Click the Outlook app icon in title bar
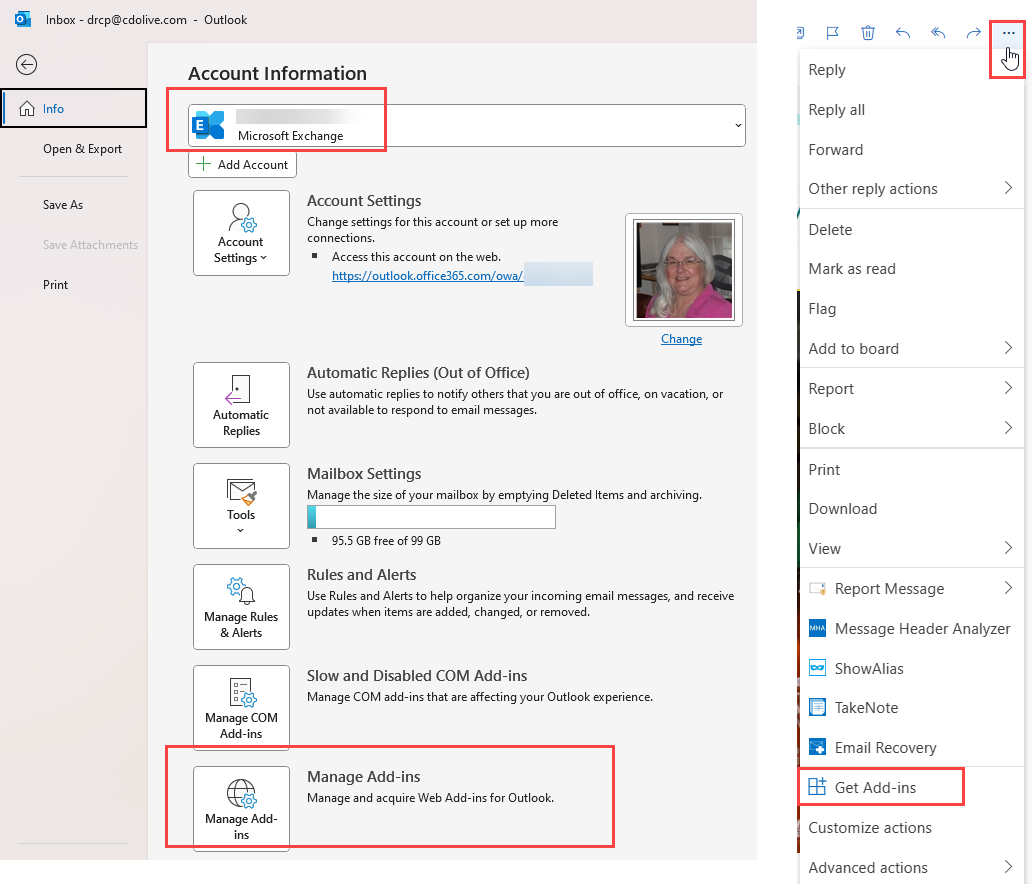This screenshot has height=884, width=1032. (x=23, y=19)
